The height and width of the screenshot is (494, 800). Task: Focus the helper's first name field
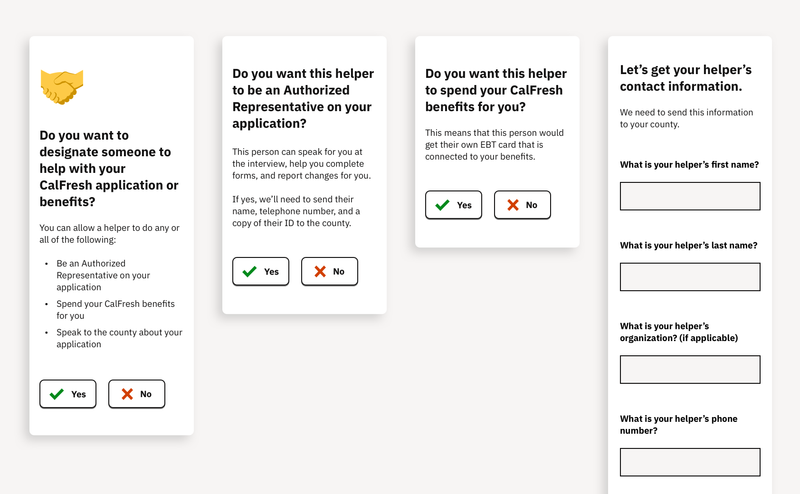[690, 196]
